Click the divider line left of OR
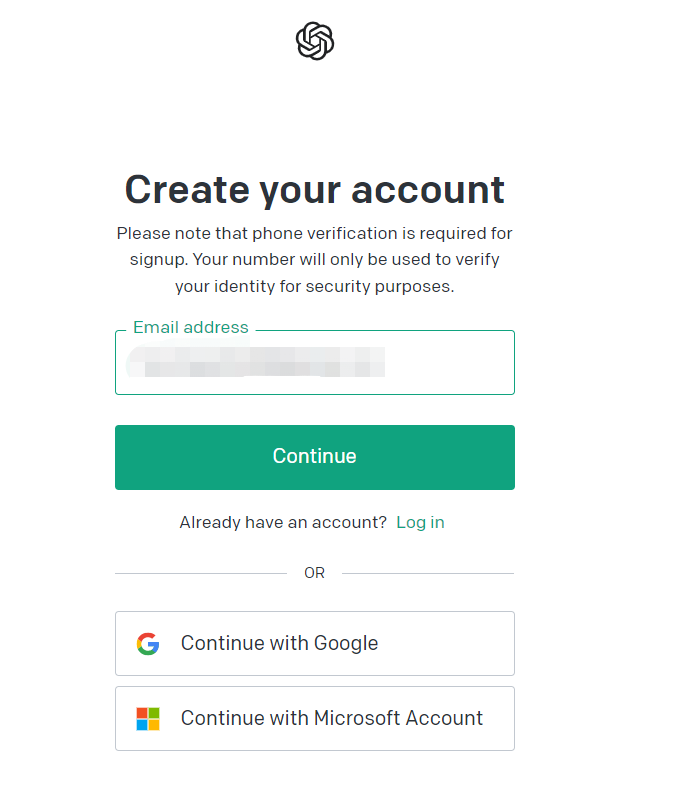 pyautogui.click(x=201, y=573)
